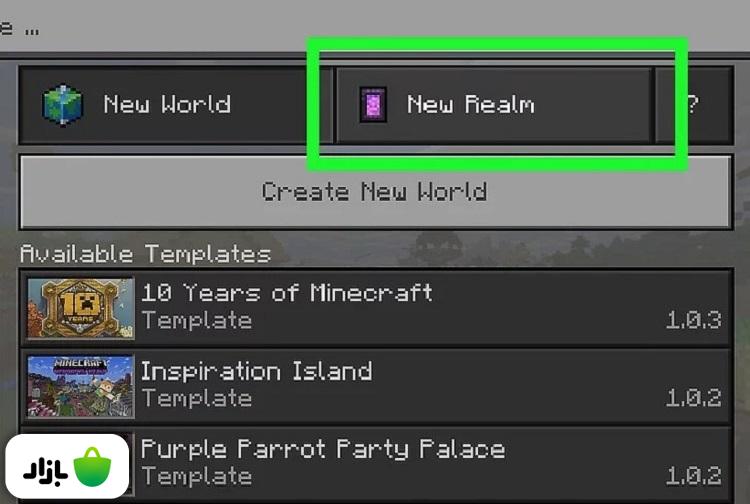
Task: Click the Bazaar Persian text logo
Action: [45, 471]
